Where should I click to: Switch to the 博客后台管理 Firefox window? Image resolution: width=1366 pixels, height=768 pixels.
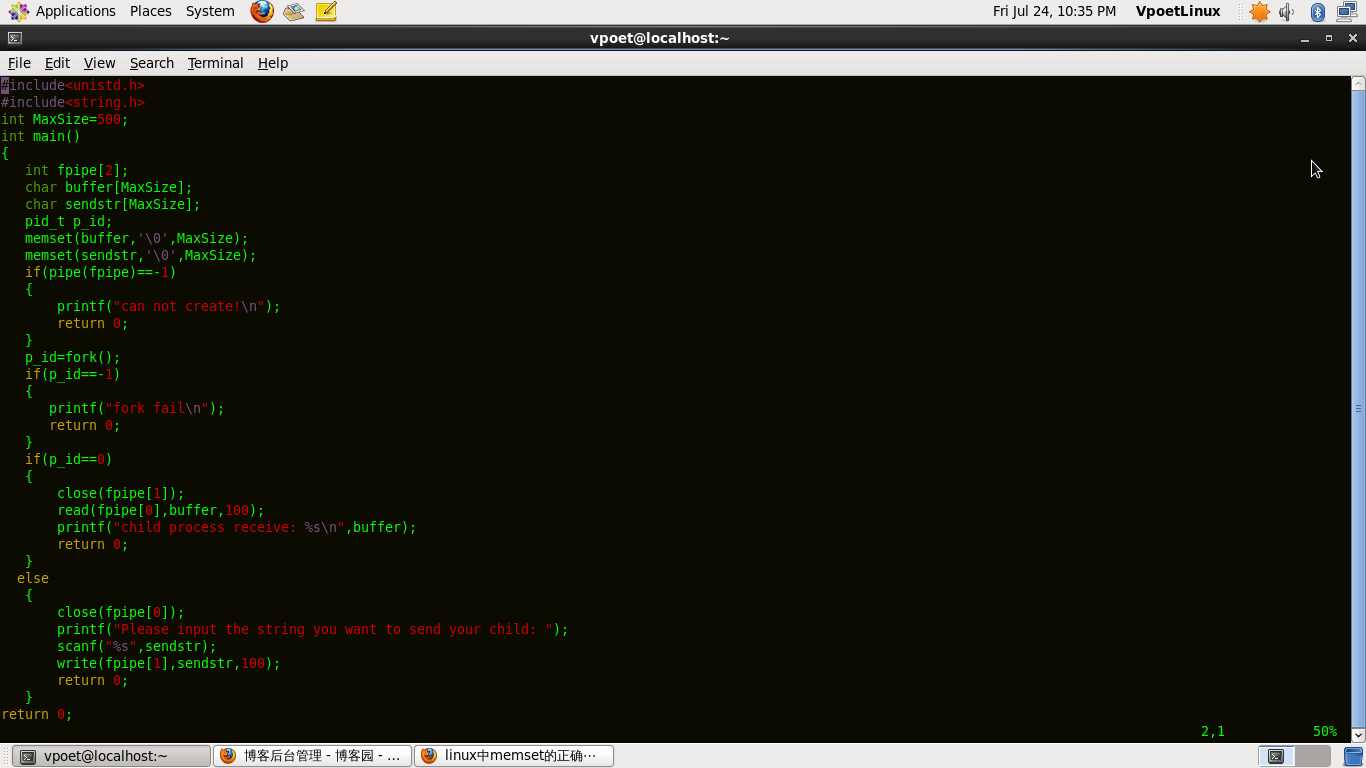point(313,756)
